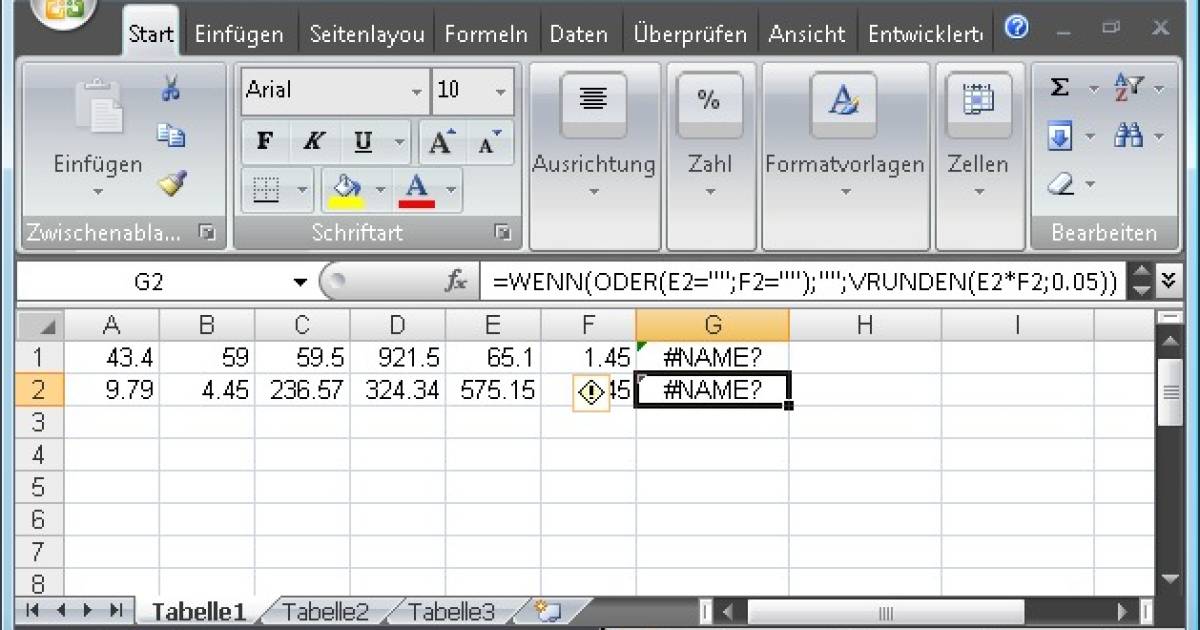
Task: Open the Name Box dropdown arrow
Action: click(x=300, y=284)
